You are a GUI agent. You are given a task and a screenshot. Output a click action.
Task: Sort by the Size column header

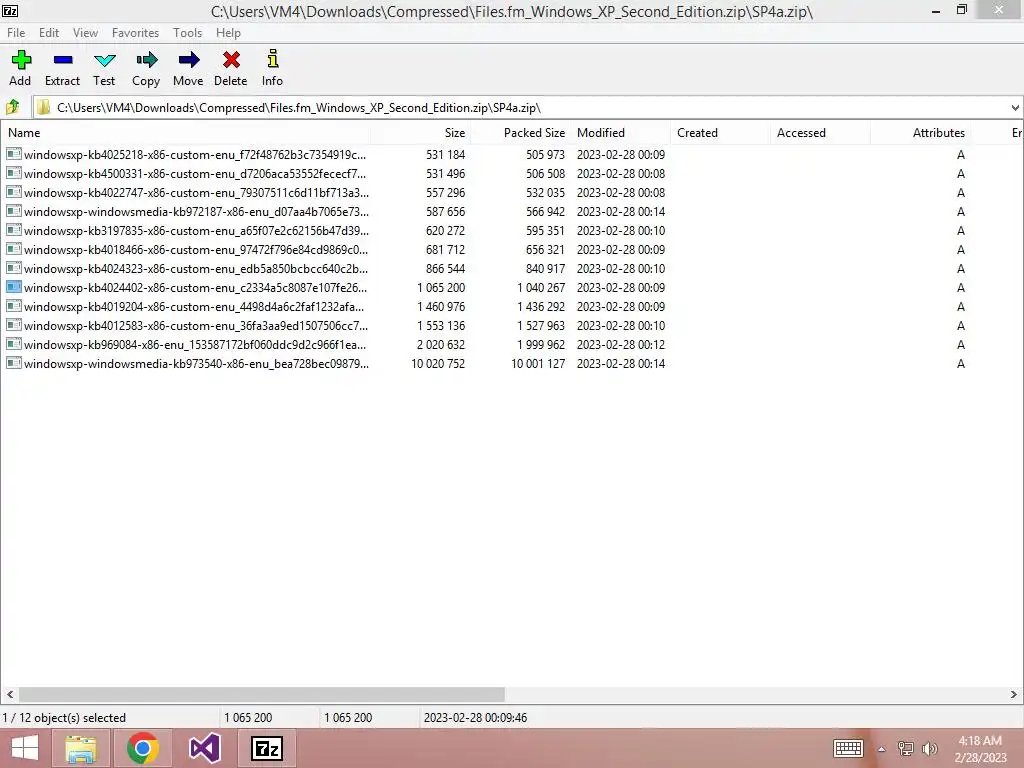tap(421, 133)
